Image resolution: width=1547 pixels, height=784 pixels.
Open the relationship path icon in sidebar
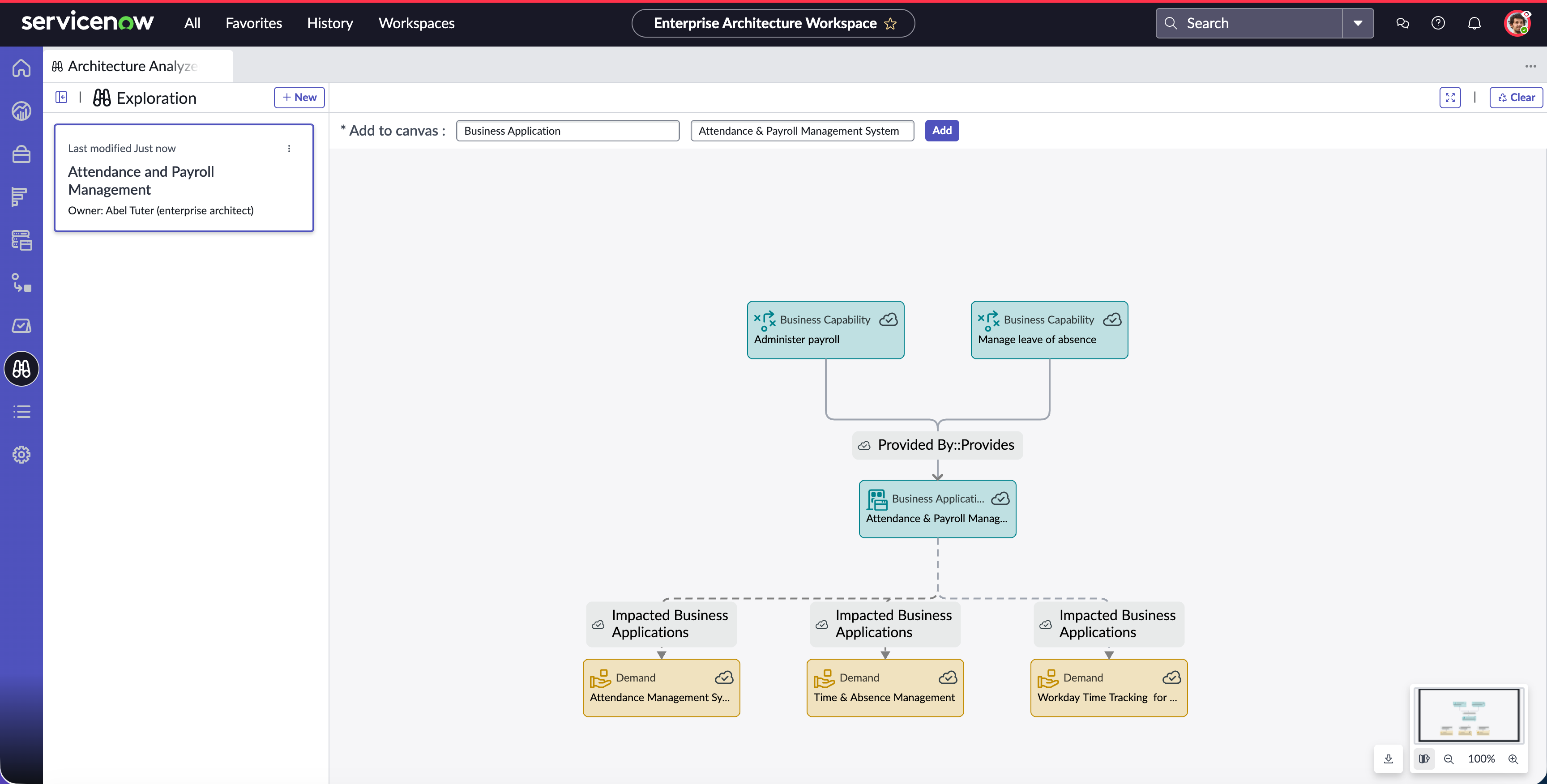tap(21, 283)
